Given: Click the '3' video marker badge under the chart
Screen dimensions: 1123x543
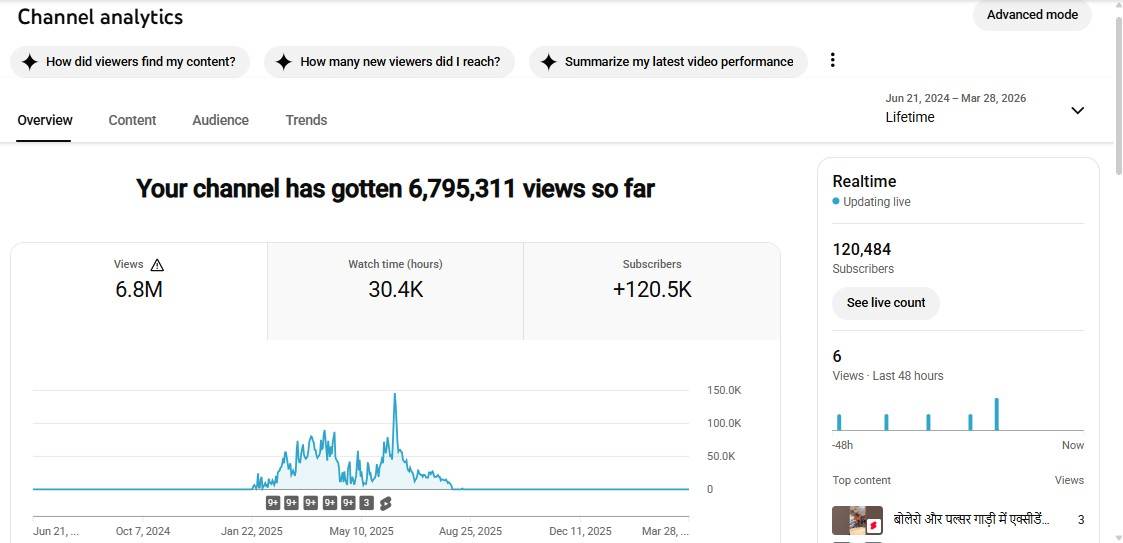Looking at the screenshot, I should pos(367,503).
